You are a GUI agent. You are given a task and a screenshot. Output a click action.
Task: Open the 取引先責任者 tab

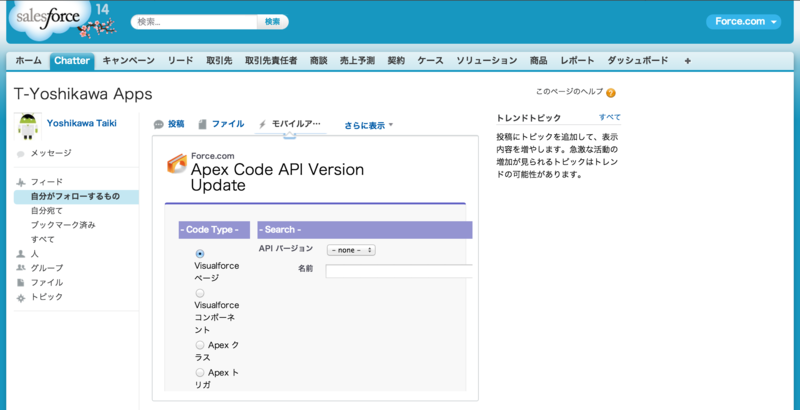tap(271, 60)
